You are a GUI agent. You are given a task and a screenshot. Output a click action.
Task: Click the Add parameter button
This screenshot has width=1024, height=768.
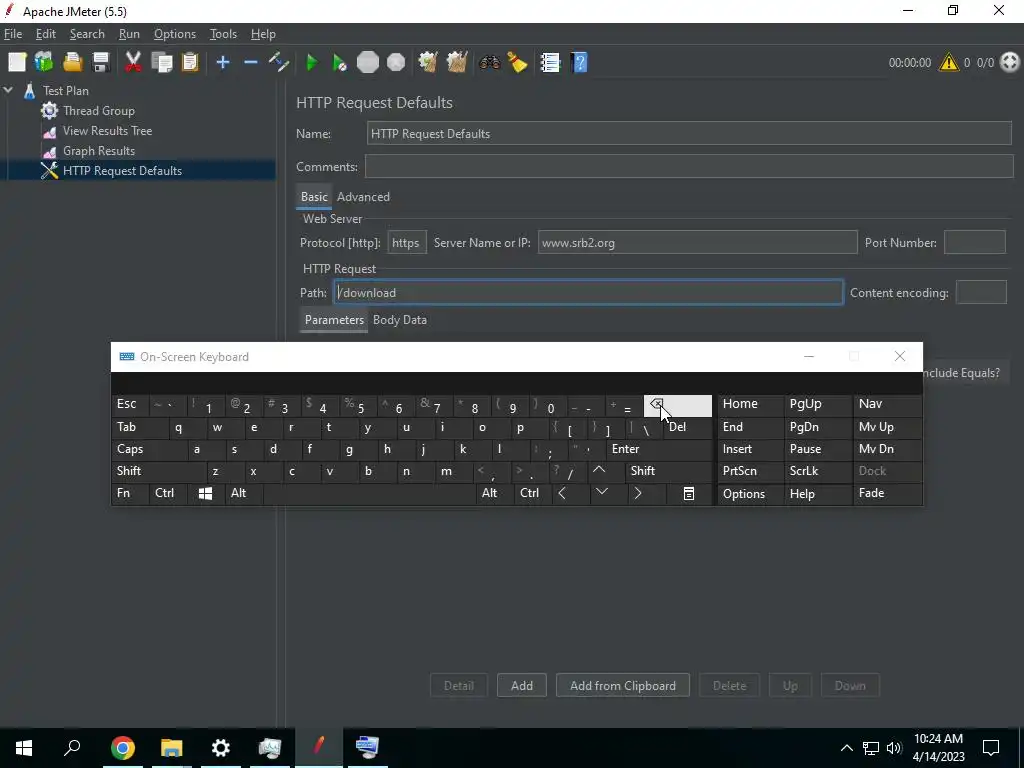click(x=521, y=686)
